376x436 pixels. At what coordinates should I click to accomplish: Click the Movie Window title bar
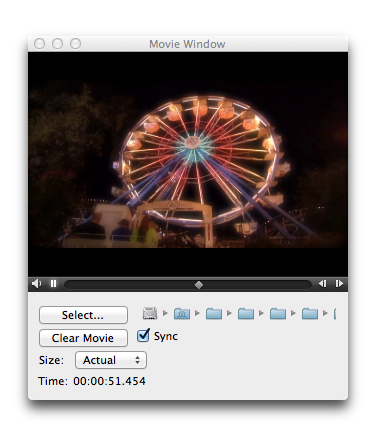[x=188, y=44]
